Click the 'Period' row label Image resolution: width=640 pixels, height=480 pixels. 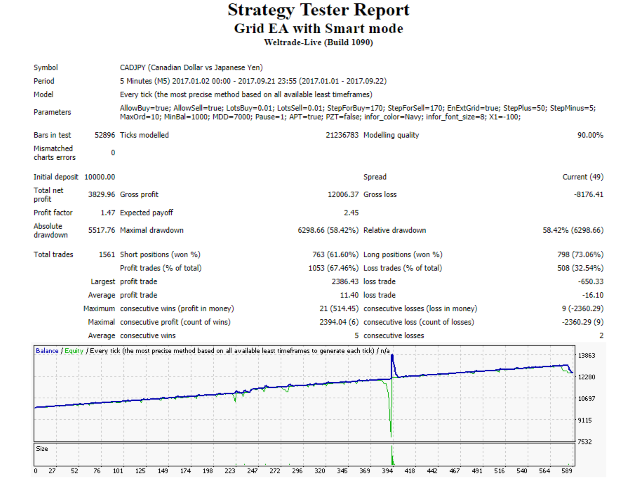coord(44,81)
